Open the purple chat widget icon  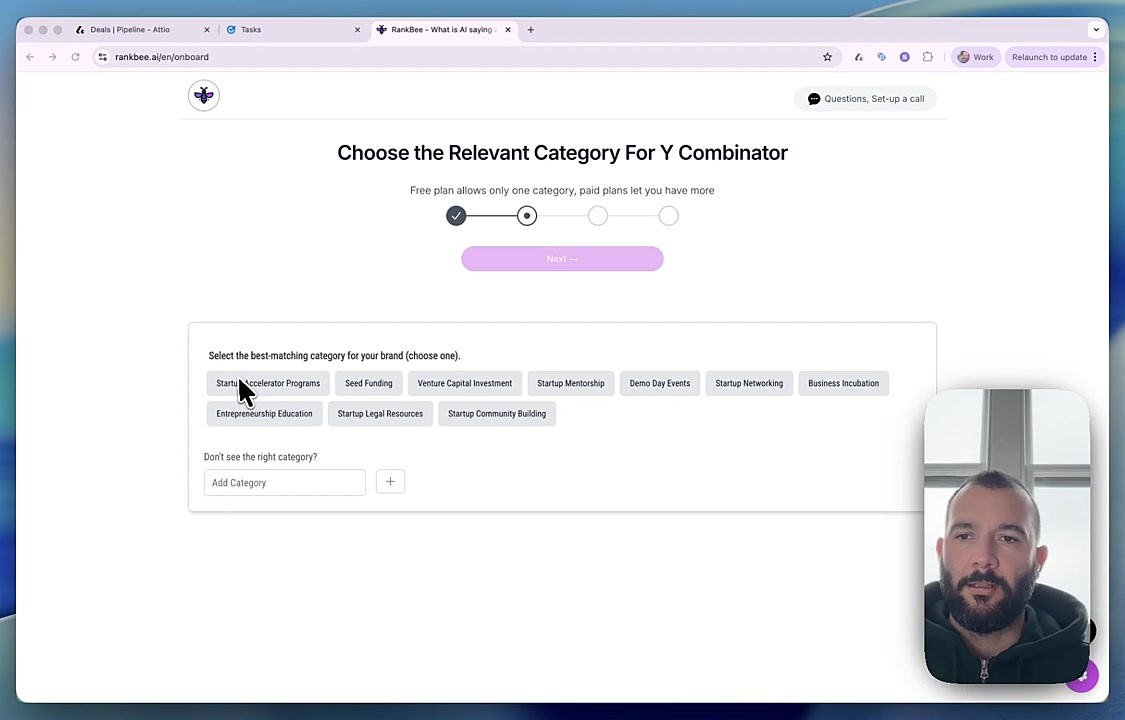click(1081, 675)
